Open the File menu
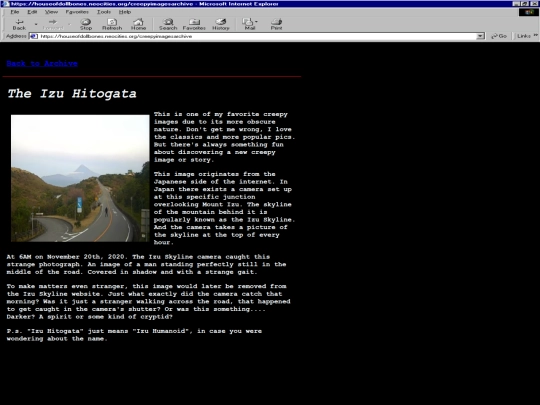Viewport: 540px width, 405px height. tap(14, 12)
